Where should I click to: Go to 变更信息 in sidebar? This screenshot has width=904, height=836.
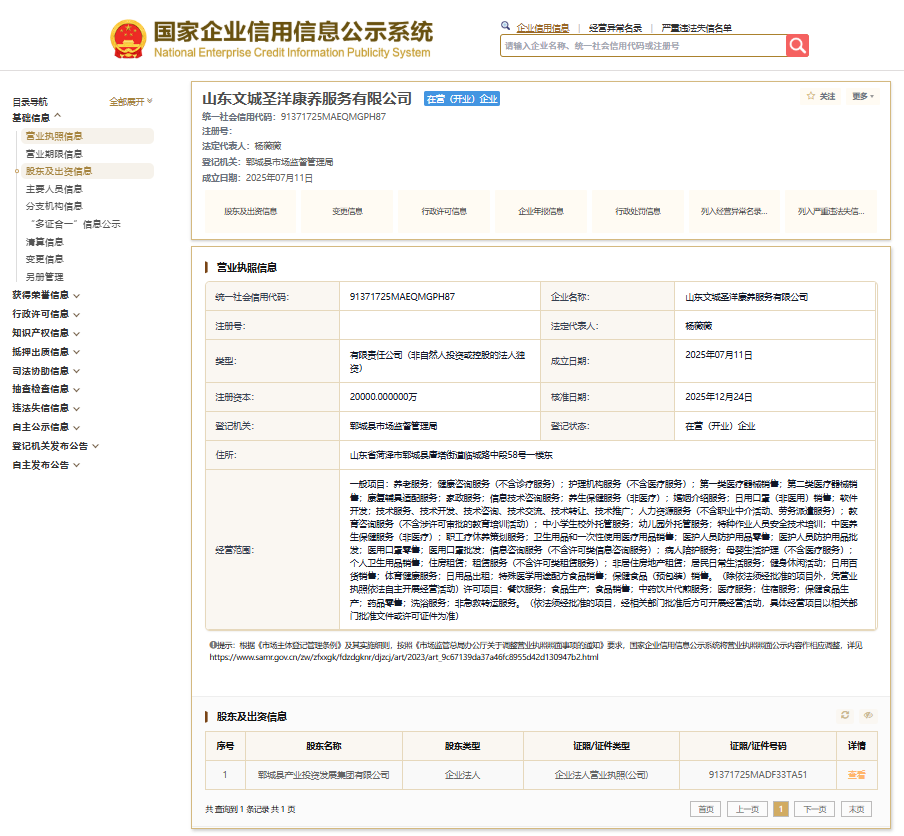44,259
